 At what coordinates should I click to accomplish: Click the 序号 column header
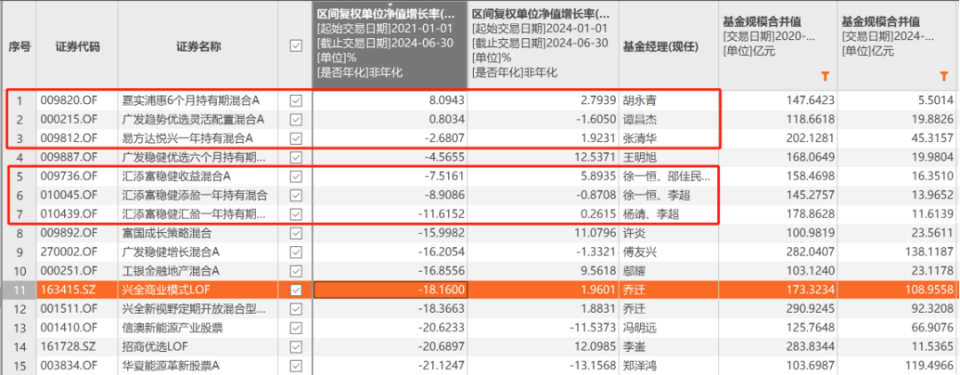pyautogui.click(x=19, y=47)
